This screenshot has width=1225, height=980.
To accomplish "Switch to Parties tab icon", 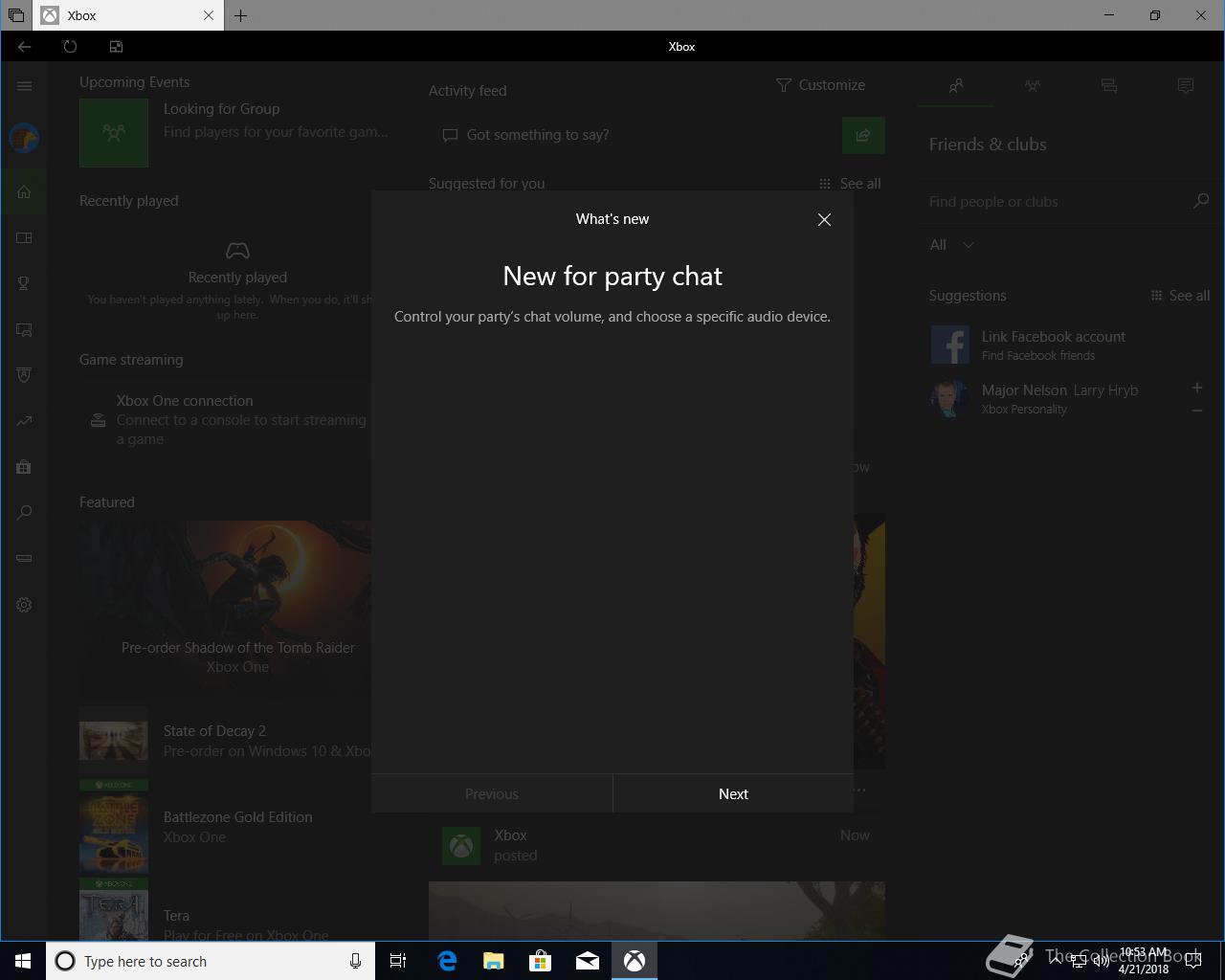I will pyautogui.click(x=1032, y=86).
